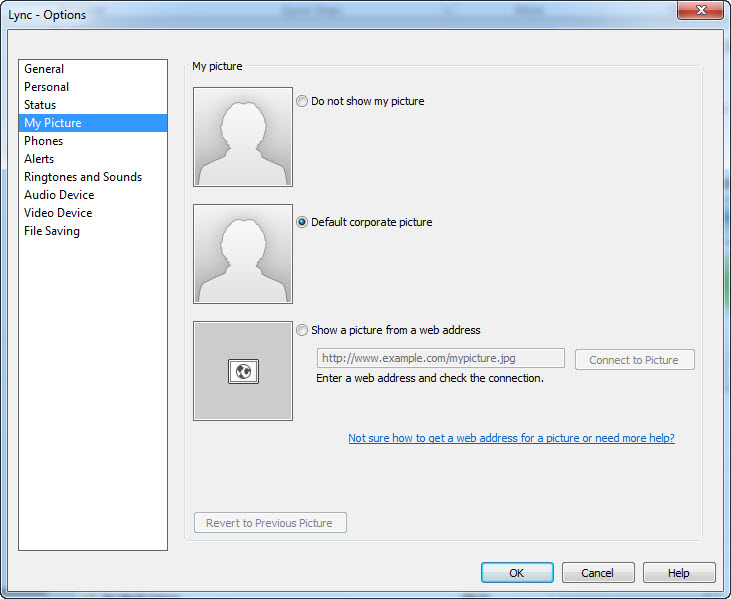This screenshot has width=731, height=599.
Task: Confirm settings with the OK button
Action: (517, 573)
